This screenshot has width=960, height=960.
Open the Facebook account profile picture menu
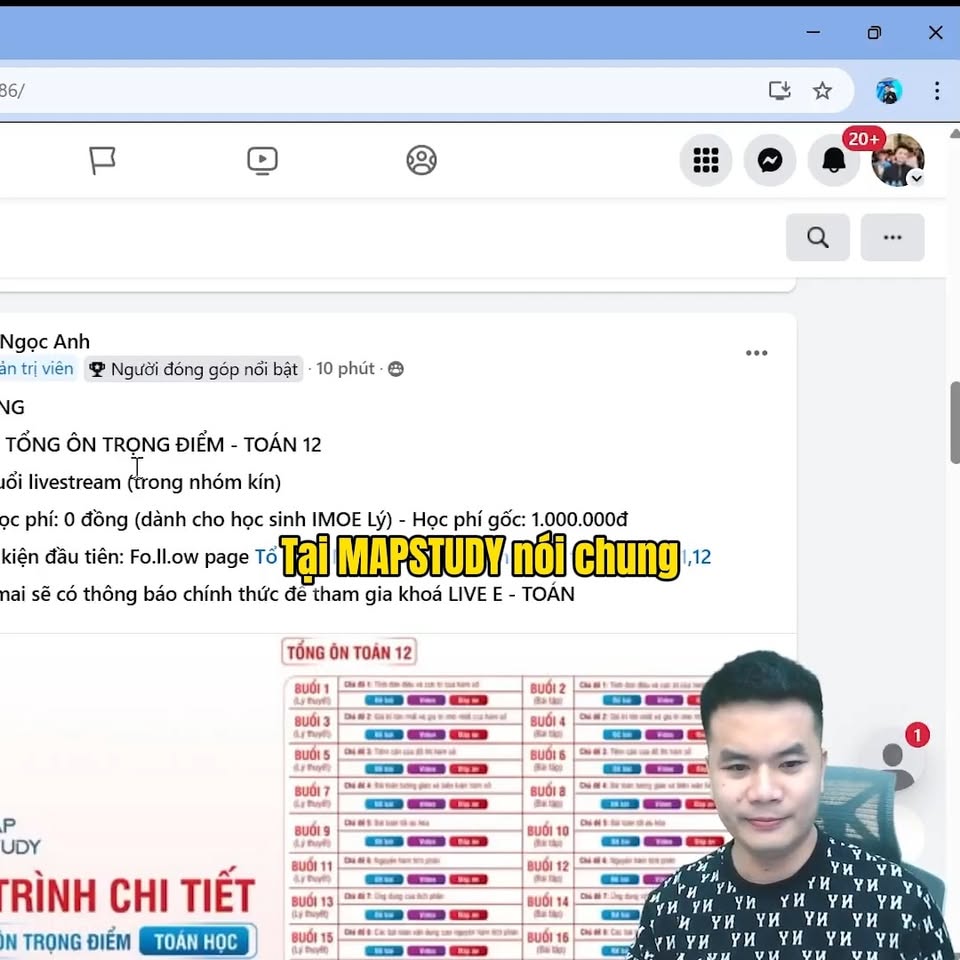(898, 160)
